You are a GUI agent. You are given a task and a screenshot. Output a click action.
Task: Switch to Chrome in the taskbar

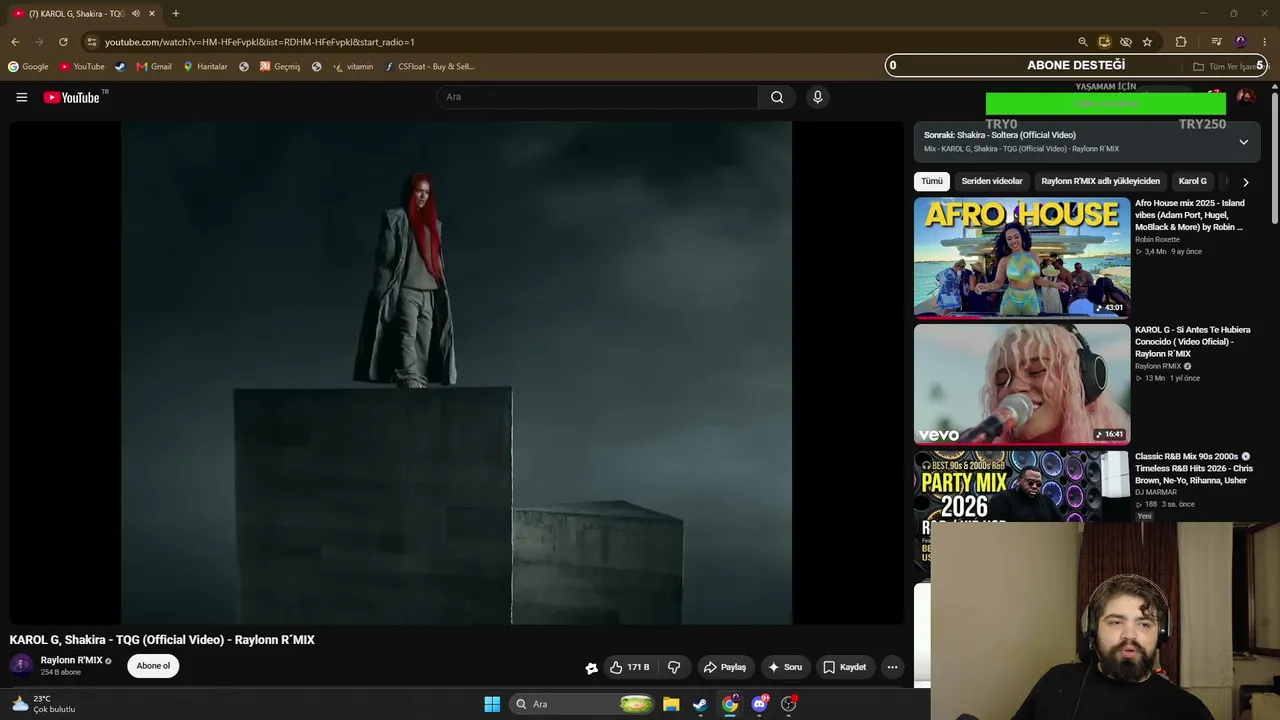pyautogui.click(x=730, y=704)
